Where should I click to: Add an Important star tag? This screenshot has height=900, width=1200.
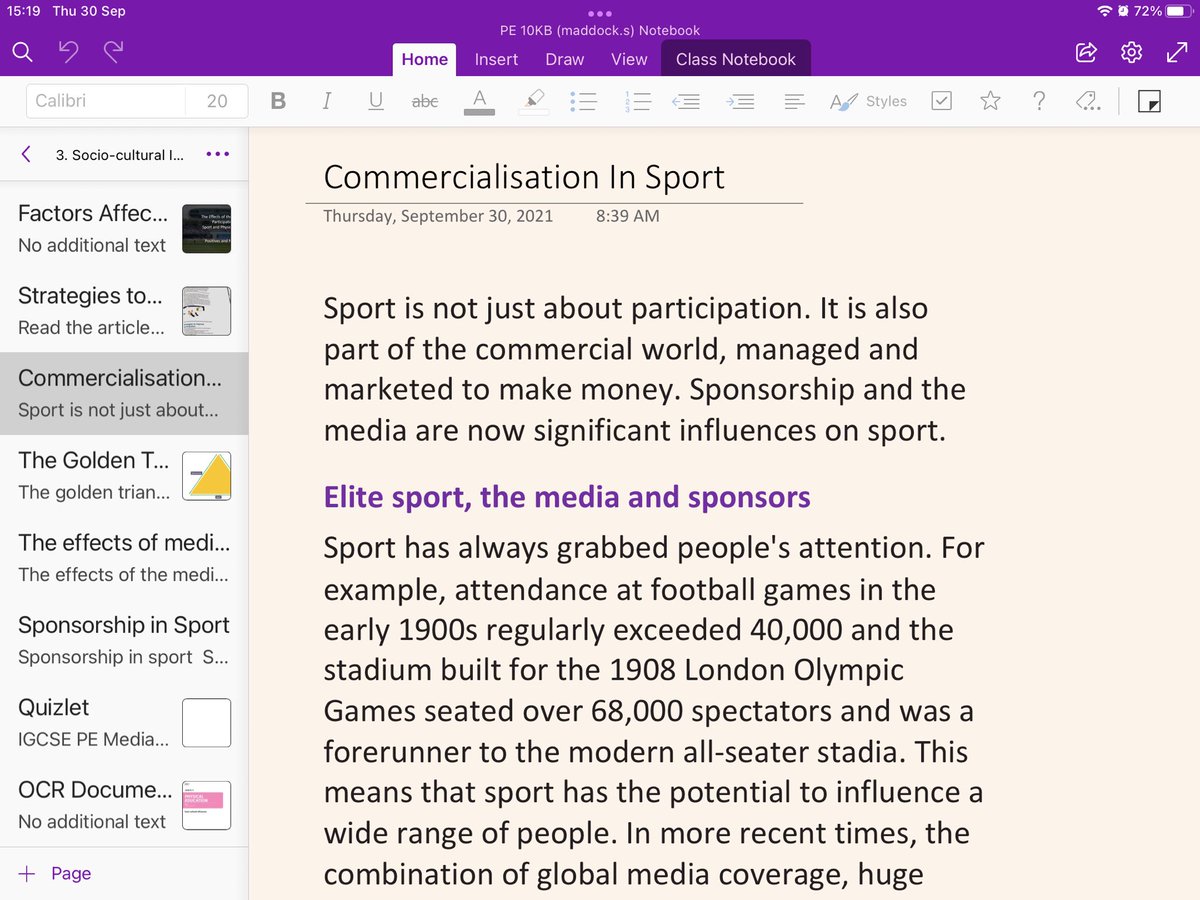(990, 100)
